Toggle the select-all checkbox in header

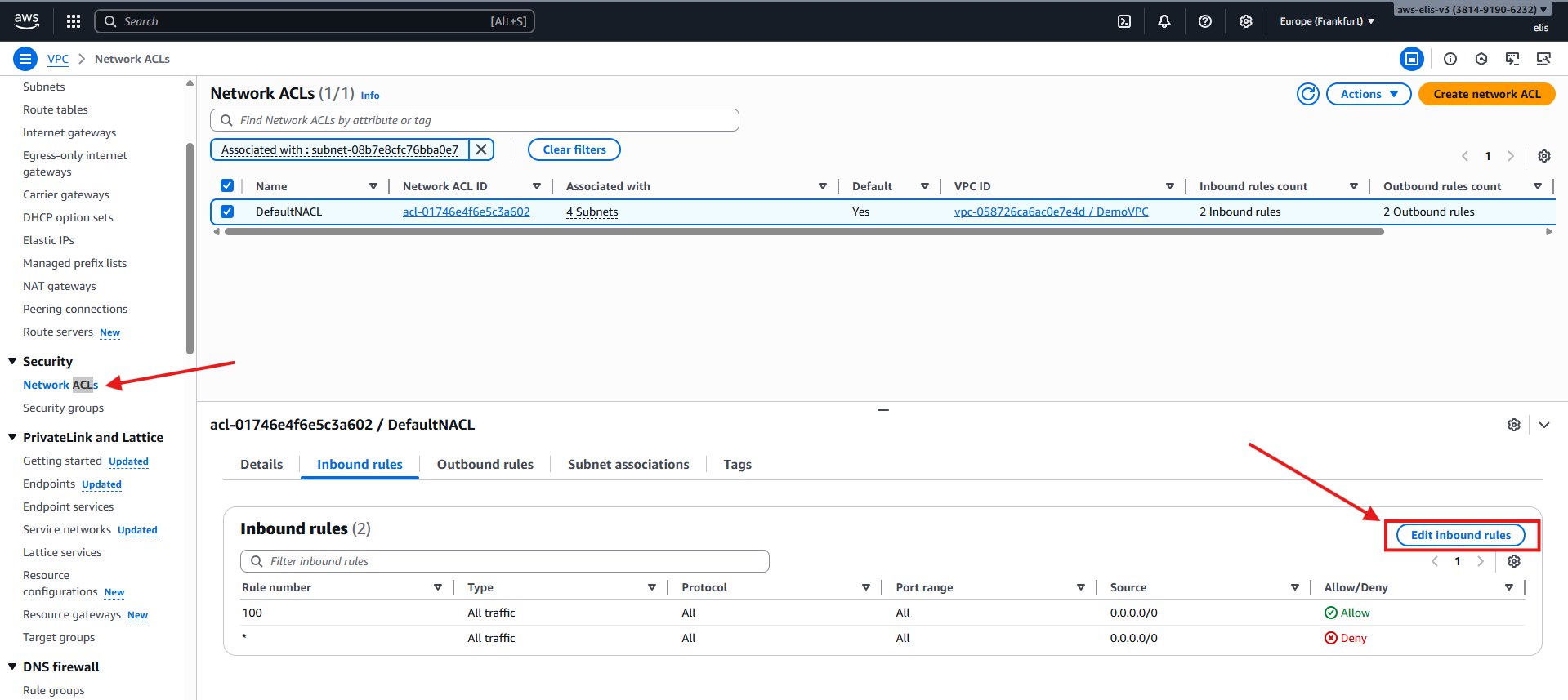pos(227,185)
